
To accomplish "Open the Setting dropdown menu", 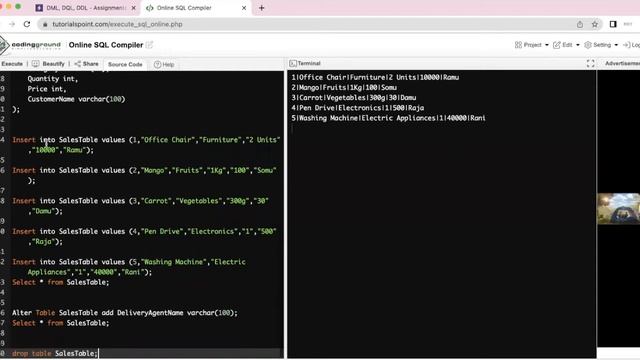I will coord(601,45).
